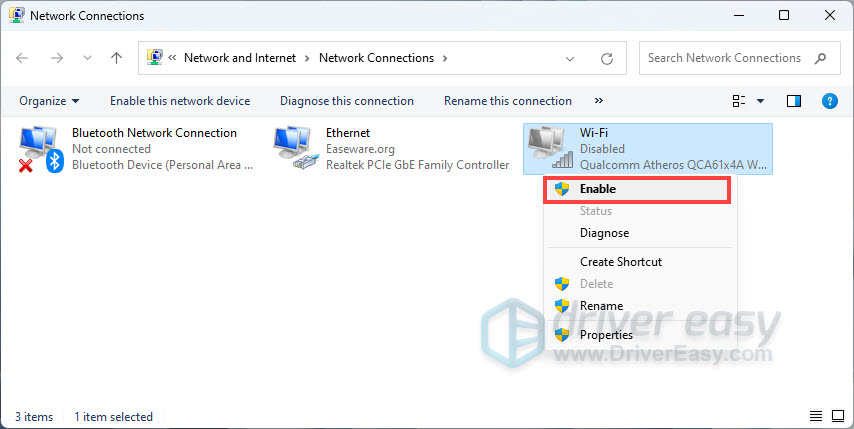Image resolution: width=854 pixels, height=429 pixels.
Task: Open the Help icon
Action: [x=829, y=101]
